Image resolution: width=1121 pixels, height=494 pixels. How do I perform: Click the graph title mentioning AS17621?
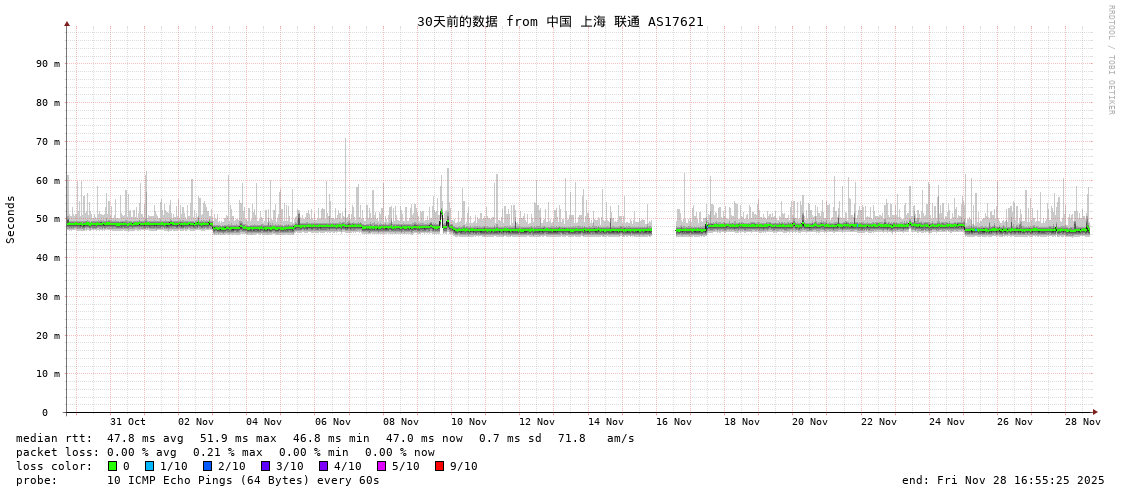pyautogui.click(x=560, y=21)
